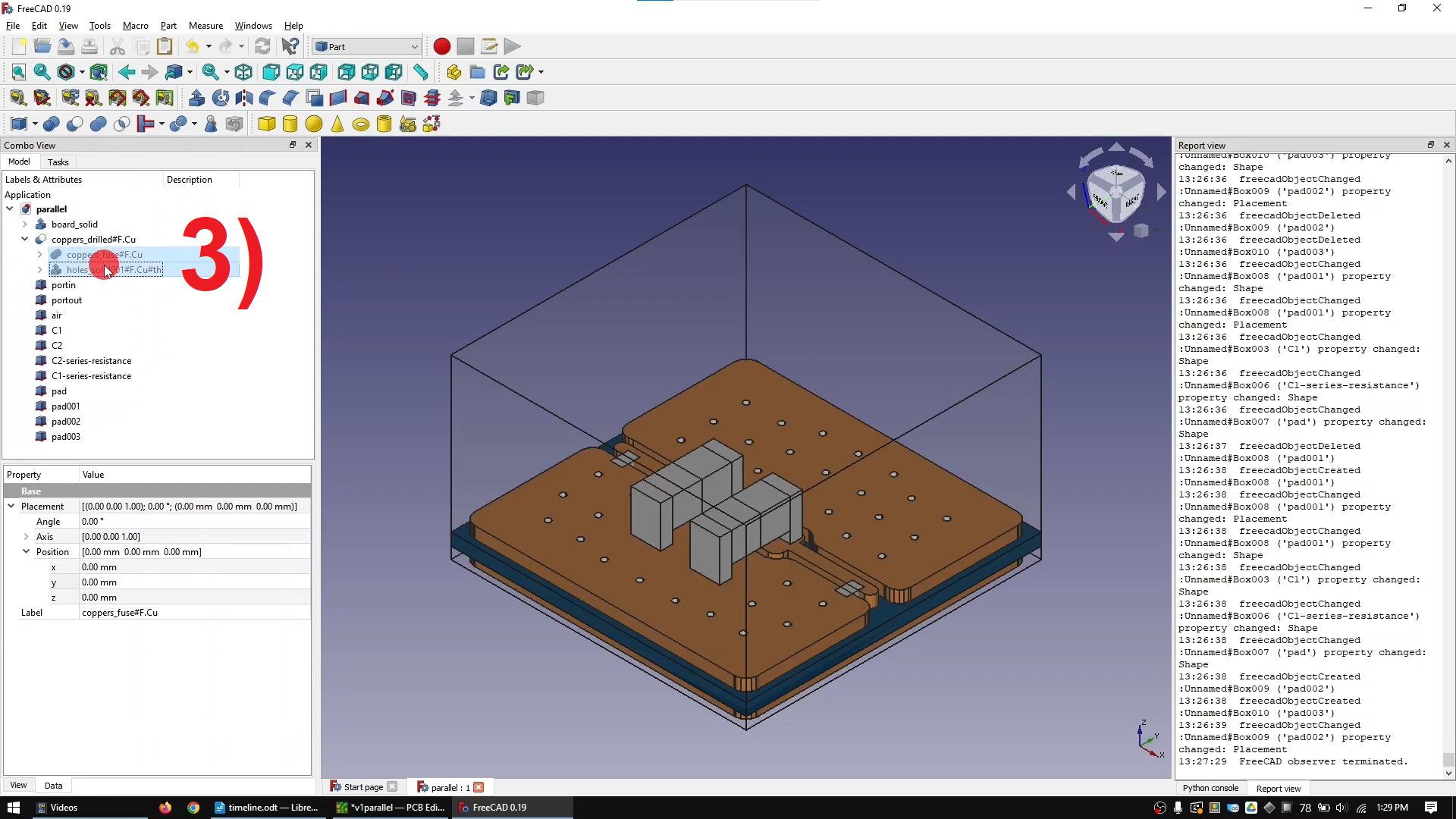Viewport: 1456px width, 819px height.
Task: Switch to the Tasks tab
Action: coord(58,162)
